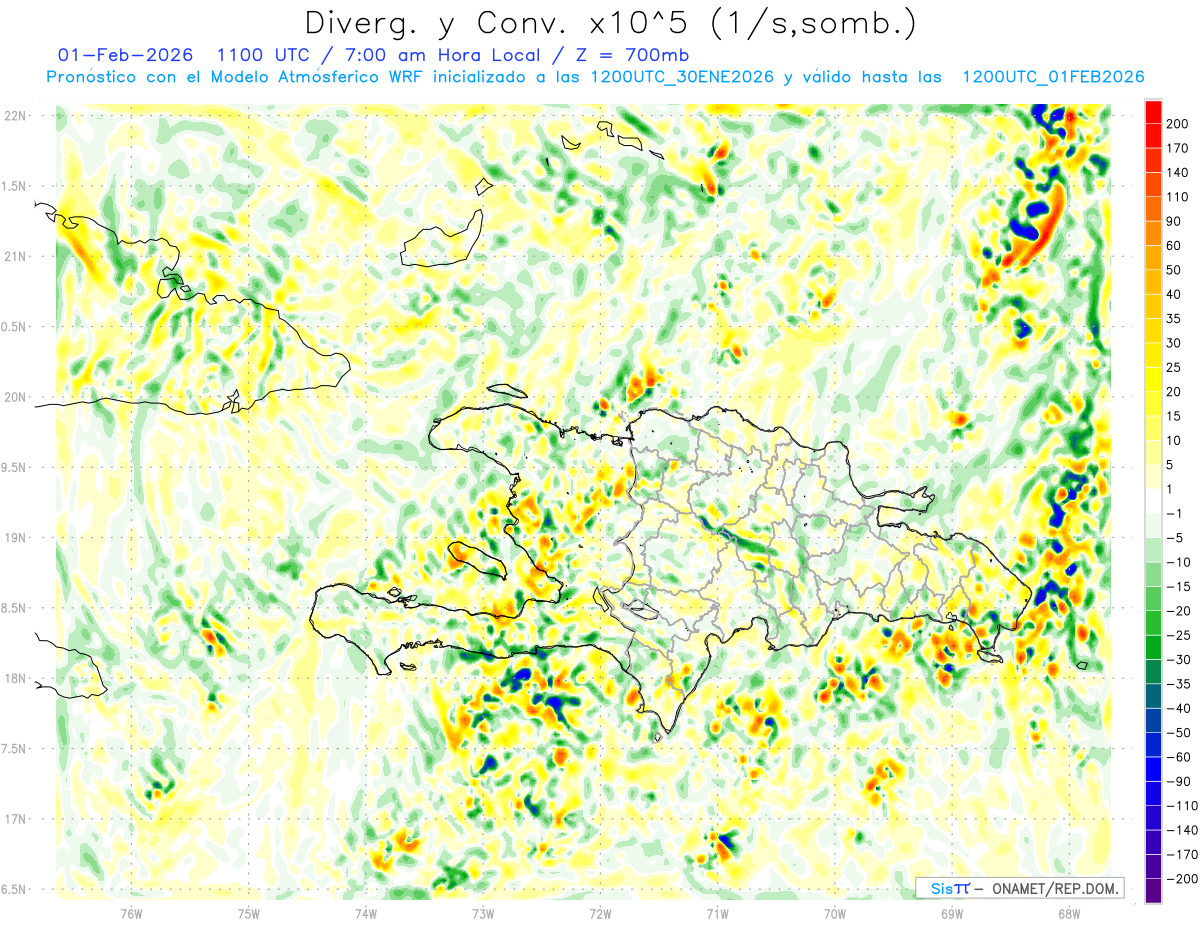Click the 'SisTT – ONAMET/REP.DOM.' credit box
Screen dimensions: 1200x927
click(x=1019, y=888)
